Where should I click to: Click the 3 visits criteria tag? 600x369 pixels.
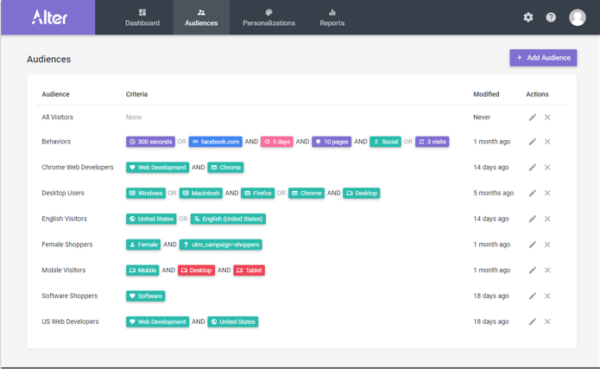[432, 142]
